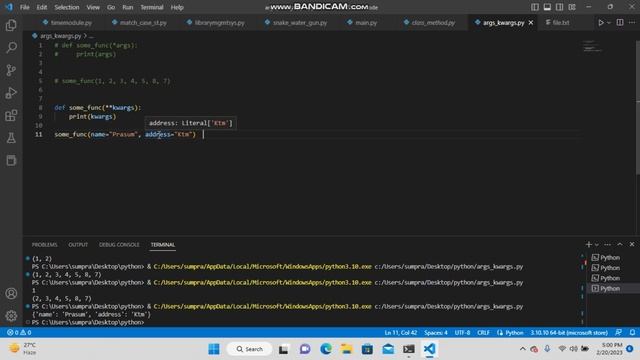The width and height of the screenshot is (640, 360).
Task: Open the Manage gear settings icon
Action: (11, 316)
